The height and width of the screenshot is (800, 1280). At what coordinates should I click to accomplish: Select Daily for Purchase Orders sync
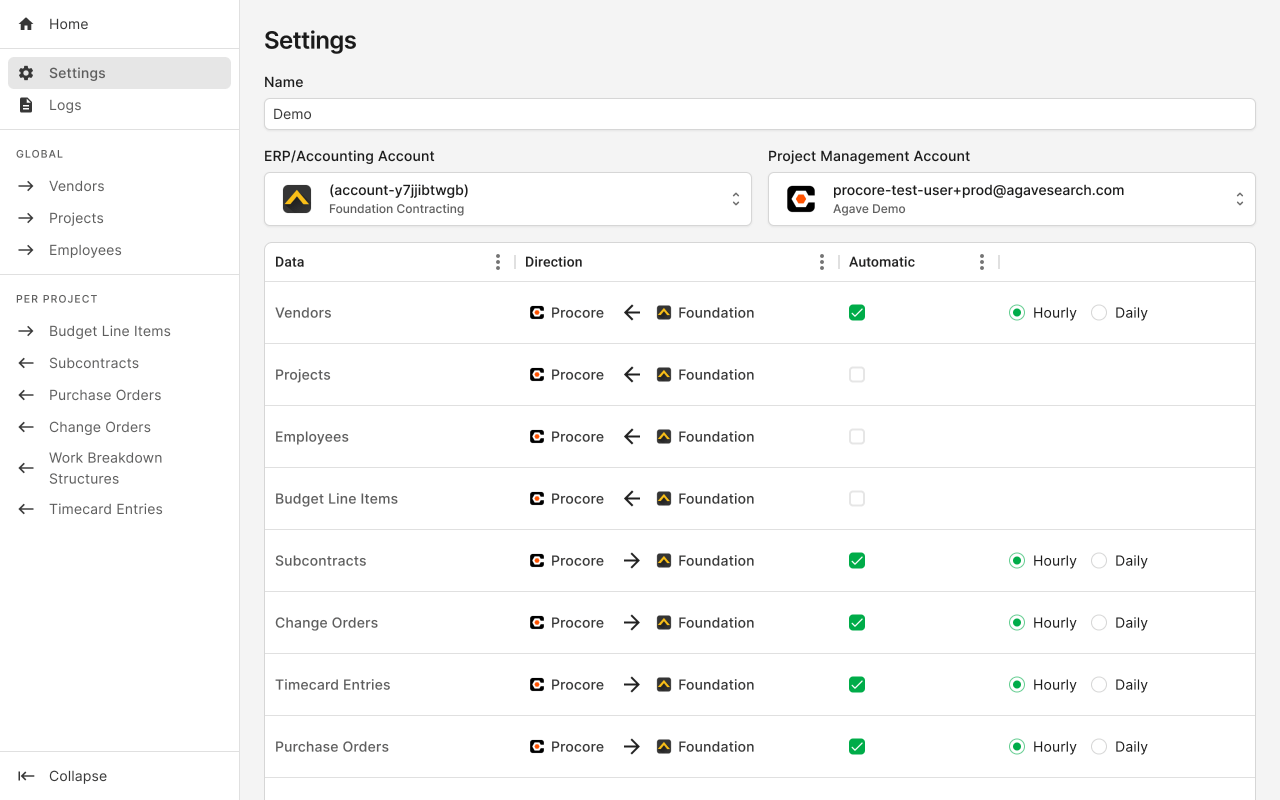pyautogui.click(x=1099, y=747)
